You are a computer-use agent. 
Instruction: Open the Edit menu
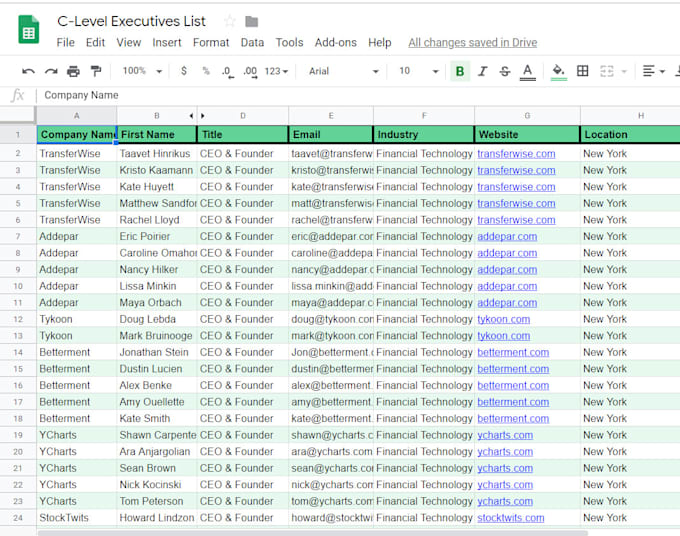[x=95, y=42]
